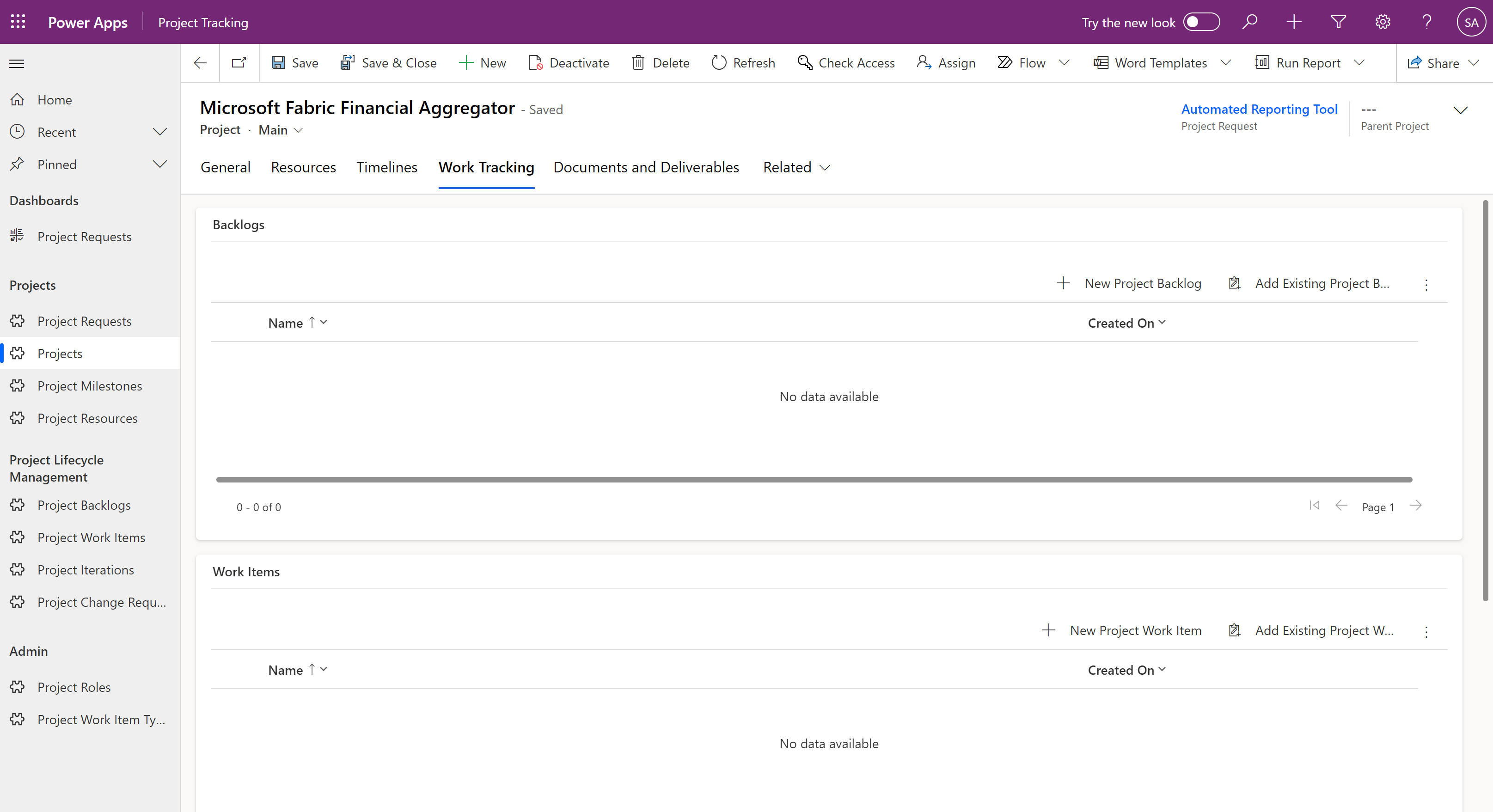Deactivate this project record
The image size is (1493, 812).
[x=569, y=62]
